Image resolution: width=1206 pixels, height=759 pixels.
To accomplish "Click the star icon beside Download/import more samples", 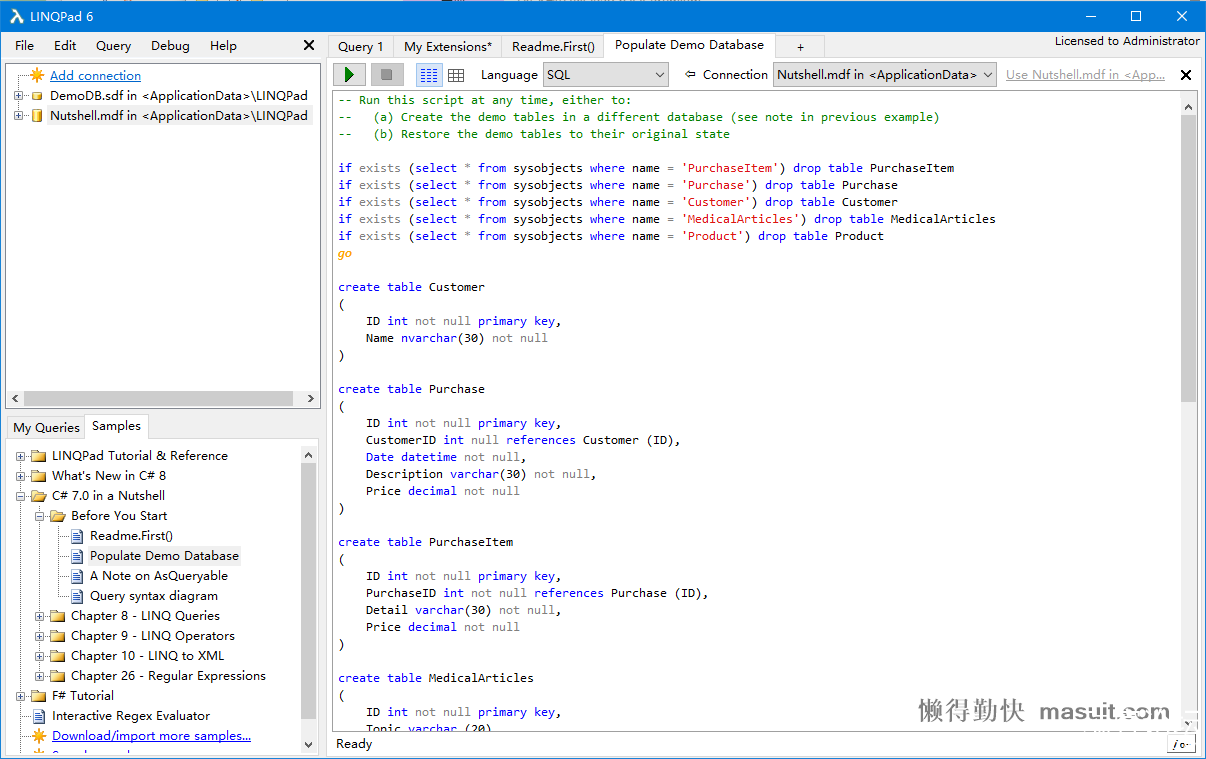I will pos(39,736).
